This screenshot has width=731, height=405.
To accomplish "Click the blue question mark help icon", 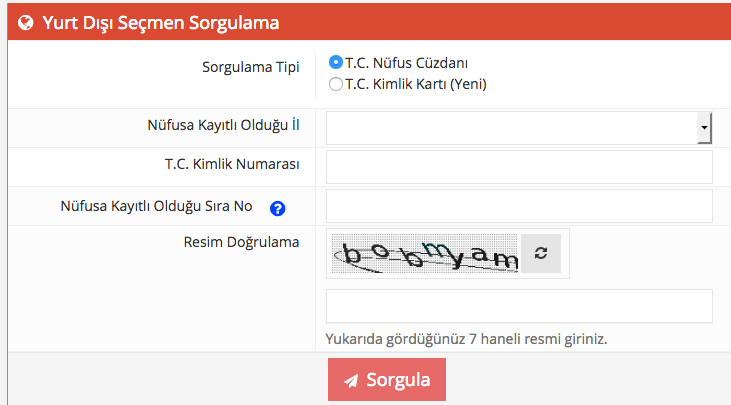I will pyautogui.click(x=278, y=208).
